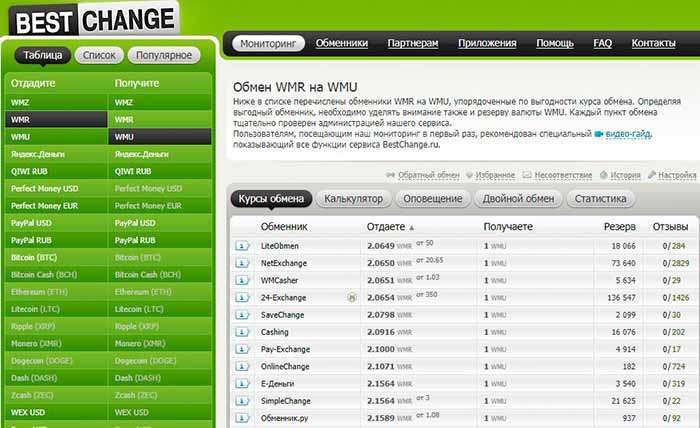Select the Двойной обмен tab
The width and height of the screenshot is (700, 428).
(x=518, y=199)
